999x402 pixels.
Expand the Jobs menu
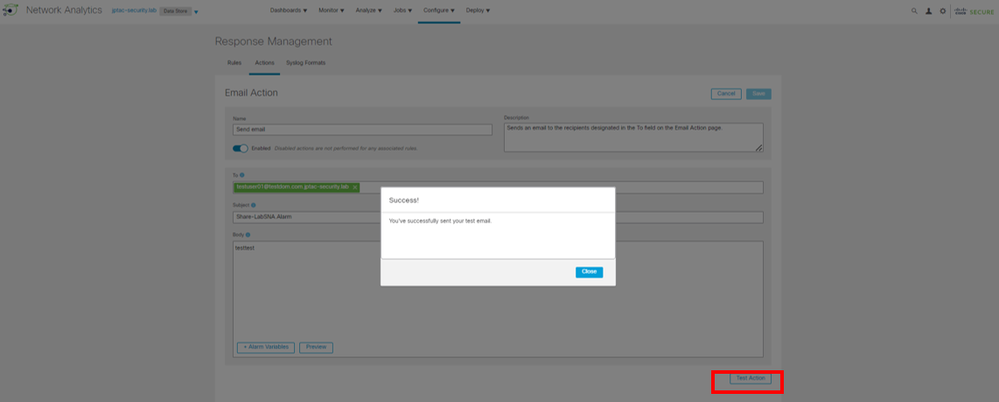[x=401, y=11]
